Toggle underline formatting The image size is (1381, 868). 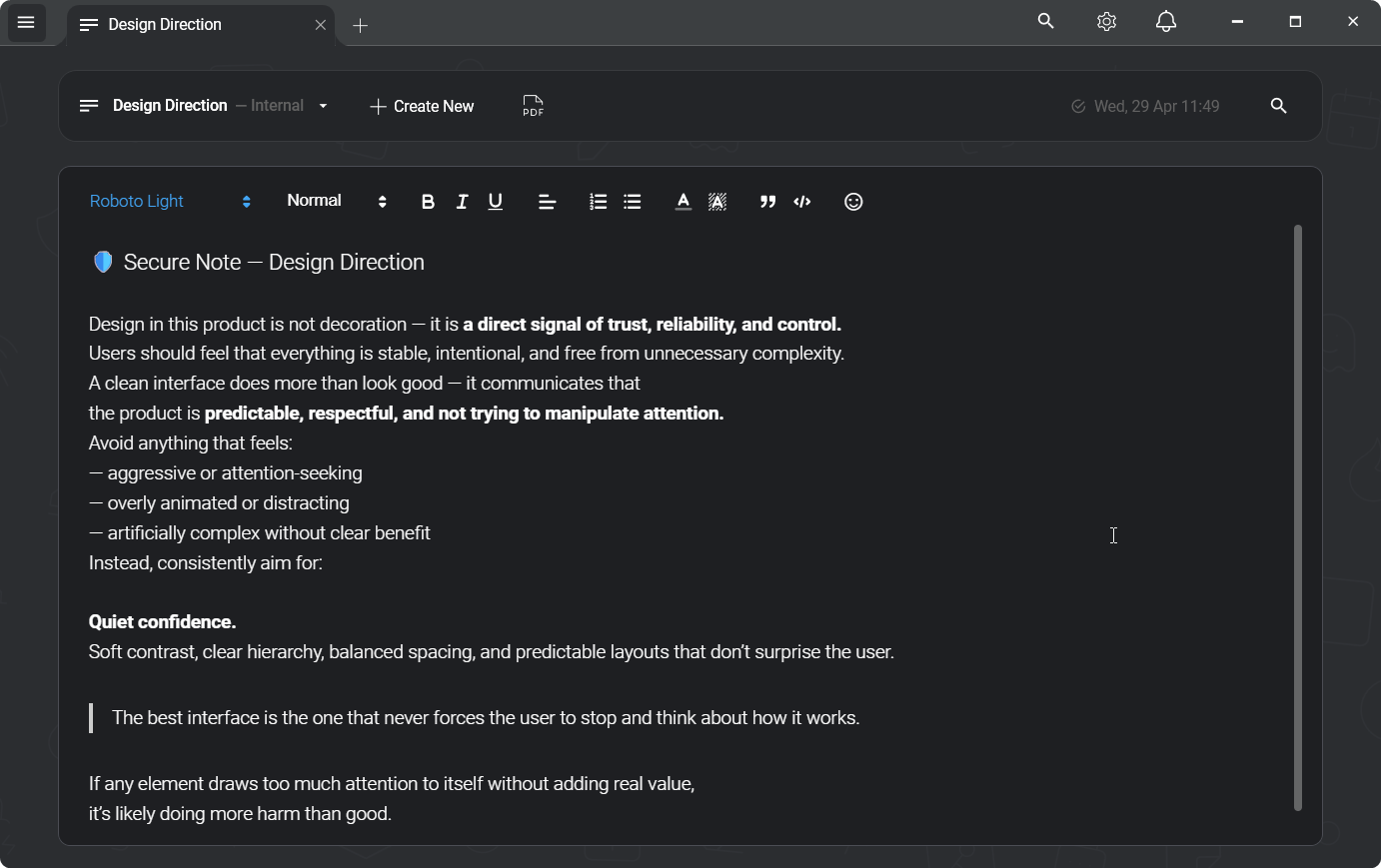[496, 202]
